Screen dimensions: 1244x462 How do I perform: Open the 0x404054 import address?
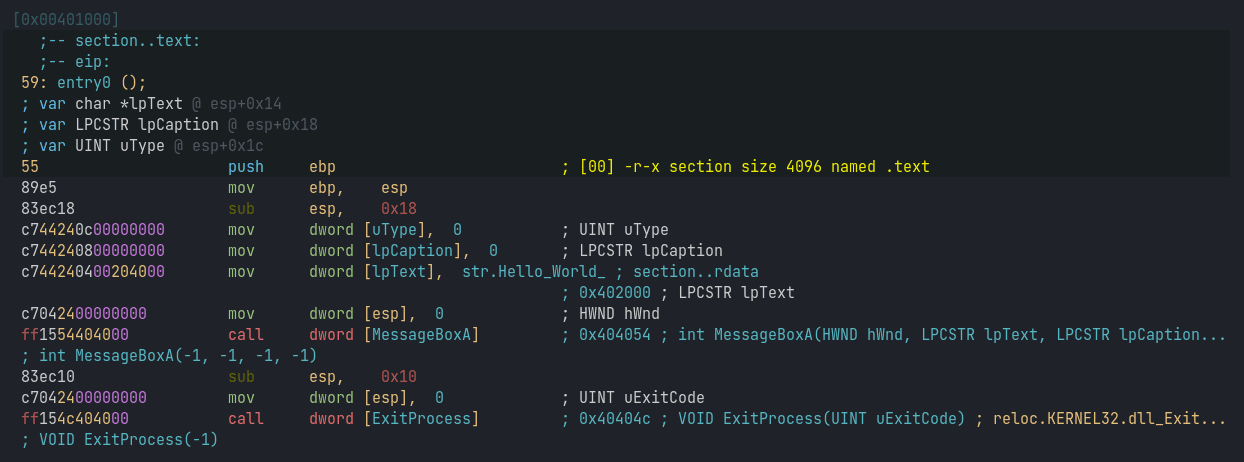coord(615,334)
